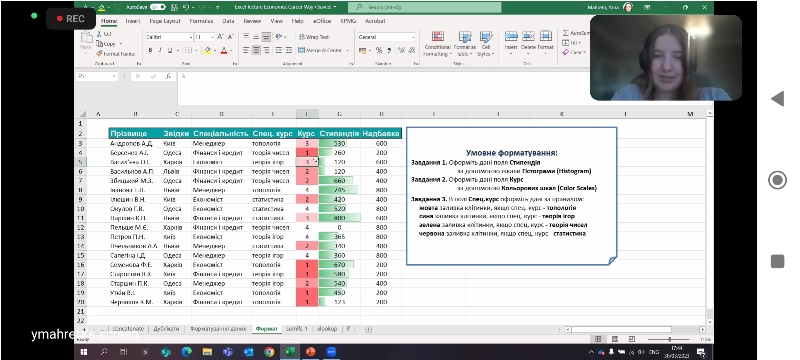Viewport: 800px width, 360px height.
Task: Toggle Wrap Text for the cell
Action: coord(314,37)
